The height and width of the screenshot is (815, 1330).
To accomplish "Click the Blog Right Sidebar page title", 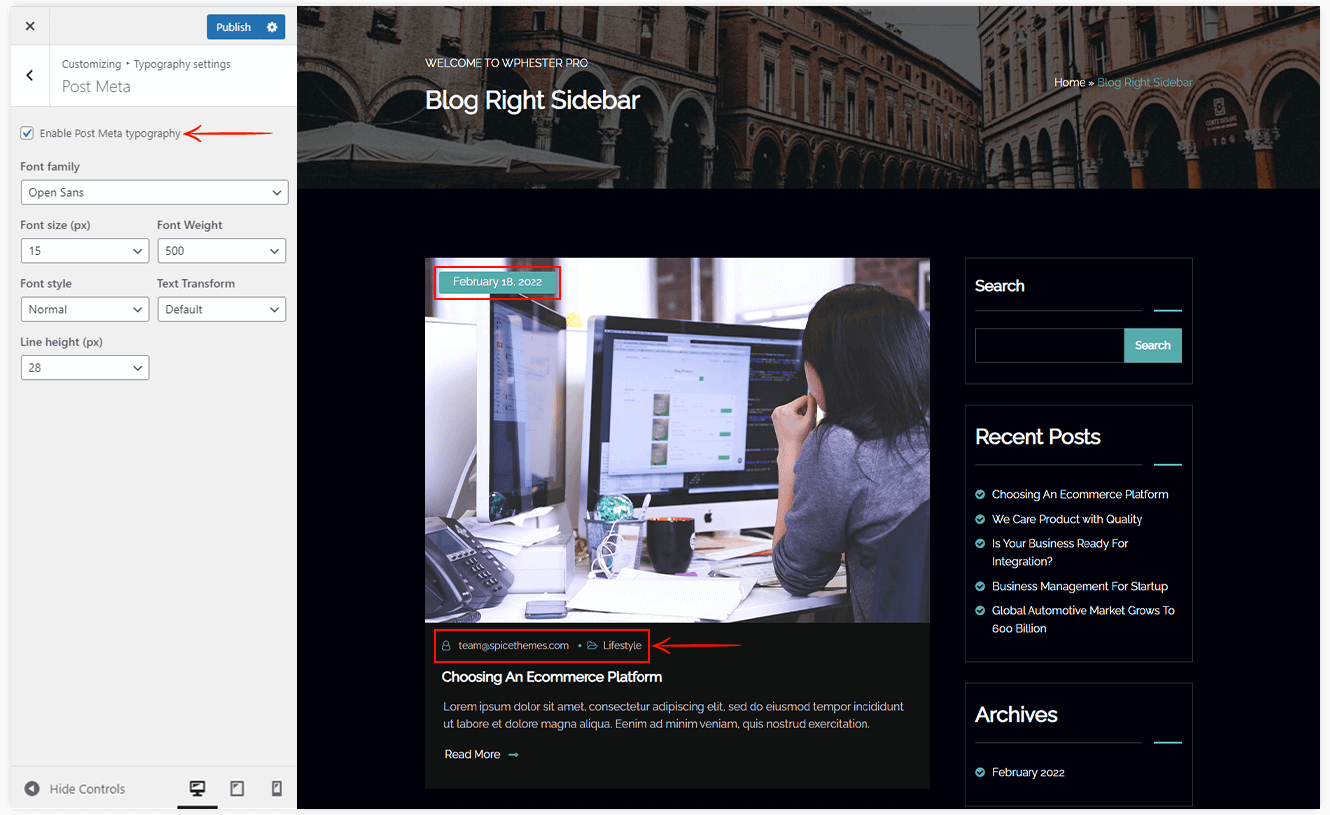I will [x=532, y=100].
